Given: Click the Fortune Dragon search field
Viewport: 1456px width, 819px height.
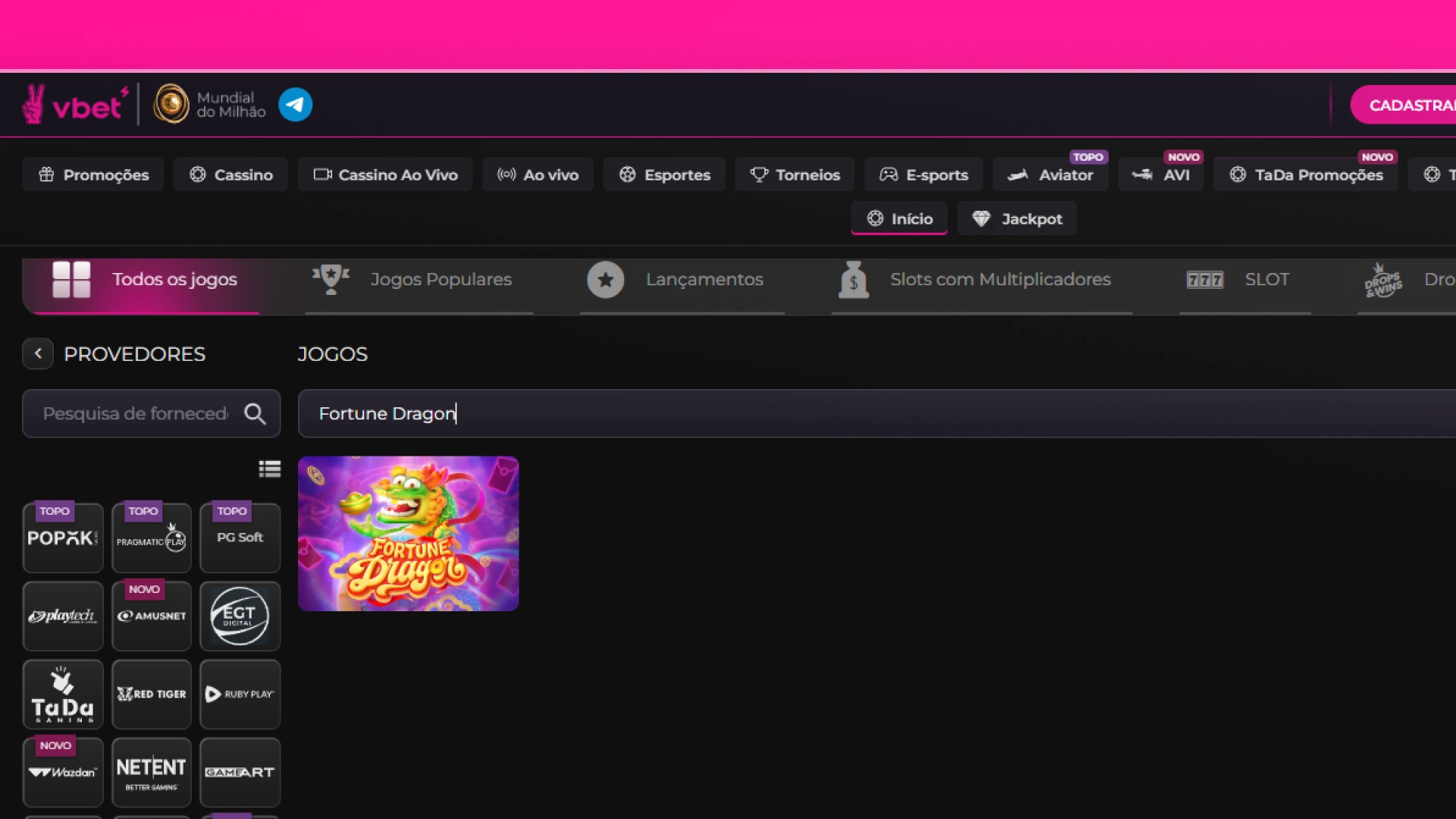Looking at the screenshot, I should (x=877, y=413).
